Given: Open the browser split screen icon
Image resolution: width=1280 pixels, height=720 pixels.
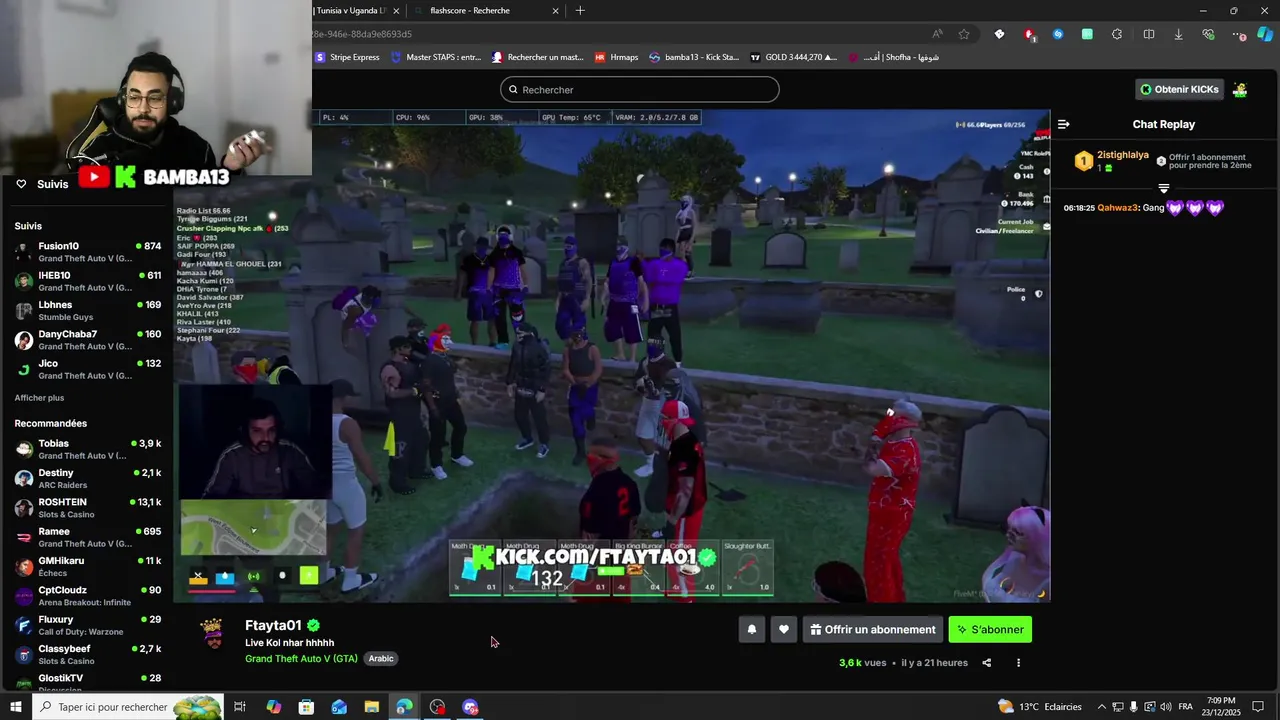Looking at the screenshot, I should pos(1149,34).
